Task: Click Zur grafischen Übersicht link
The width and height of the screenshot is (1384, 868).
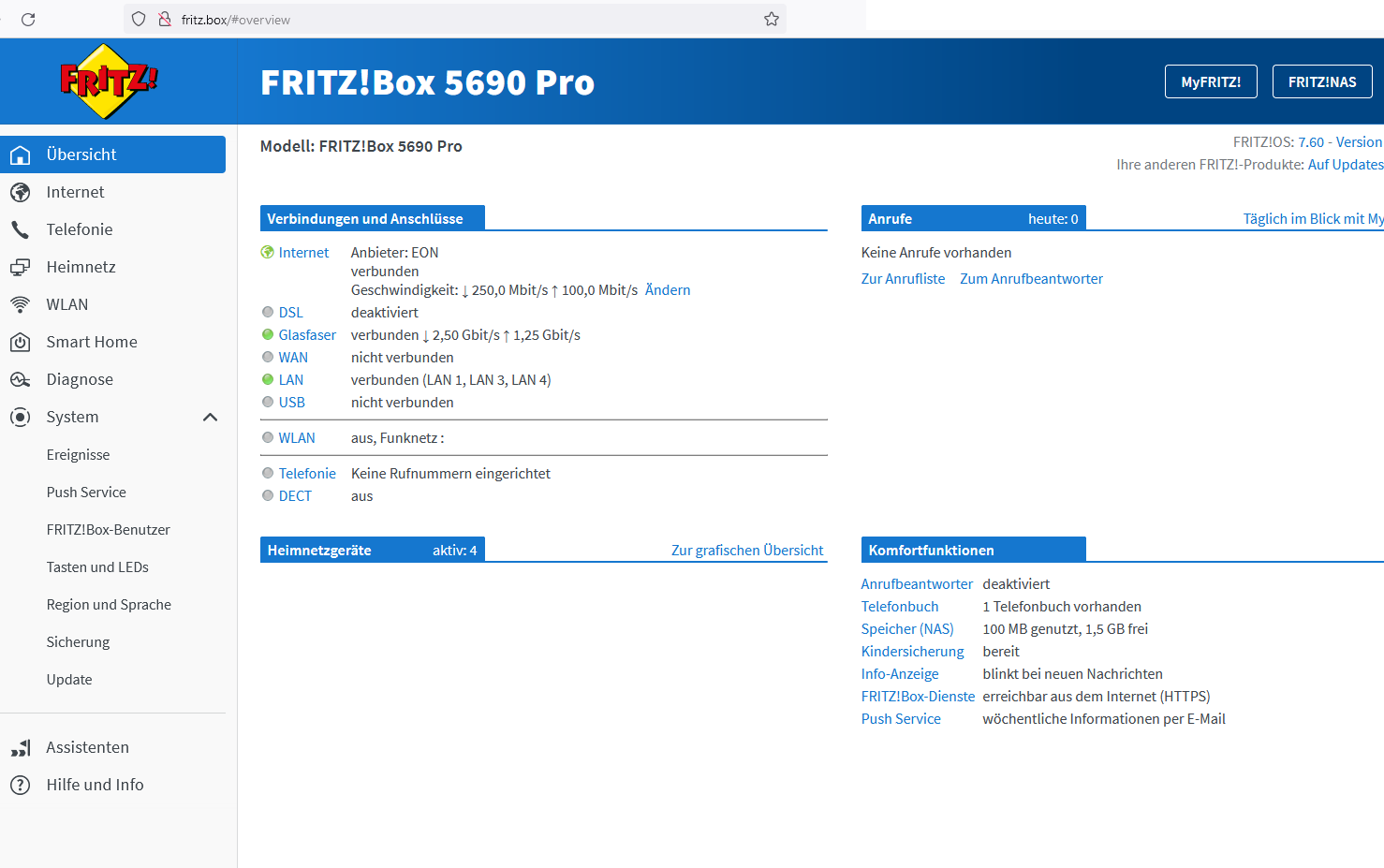Action: (747, 551)
